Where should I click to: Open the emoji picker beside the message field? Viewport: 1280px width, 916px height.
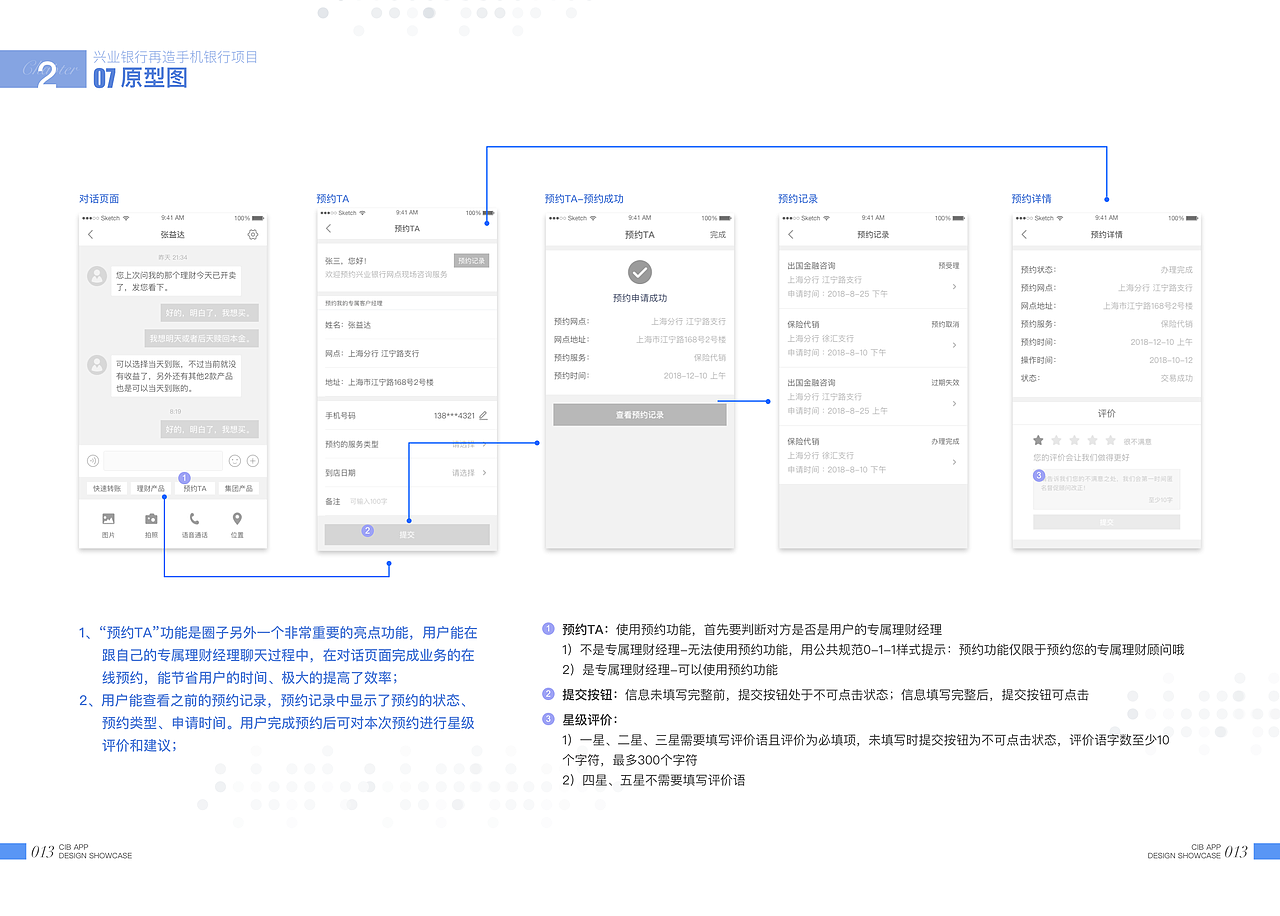(234, 461)
